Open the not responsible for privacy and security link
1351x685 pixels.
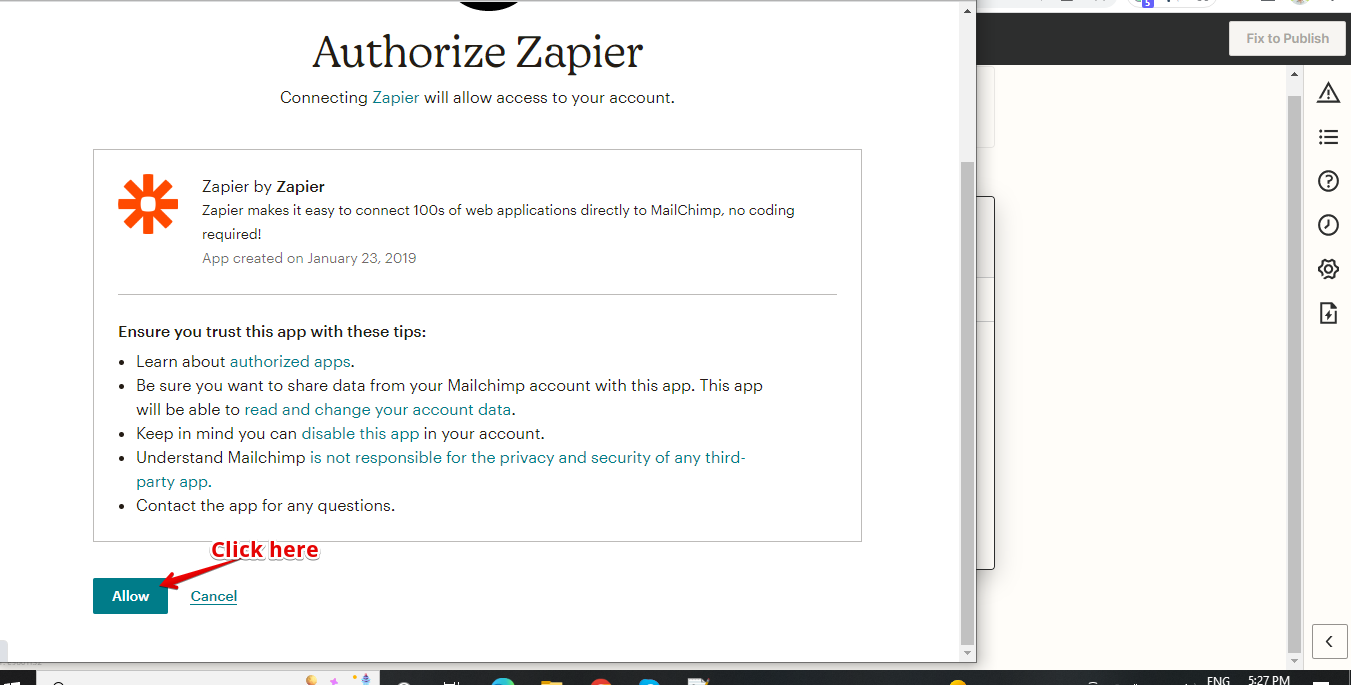(x=441, y=470)
